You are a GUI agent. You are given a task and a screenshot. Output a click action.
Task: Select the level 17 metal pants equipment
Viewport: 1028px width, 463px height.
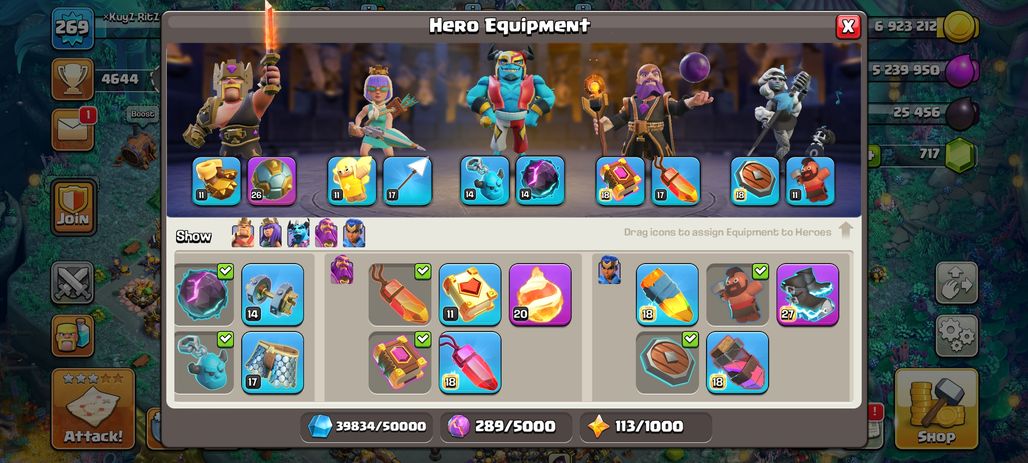pyautogui.click(x=272, y=363)
